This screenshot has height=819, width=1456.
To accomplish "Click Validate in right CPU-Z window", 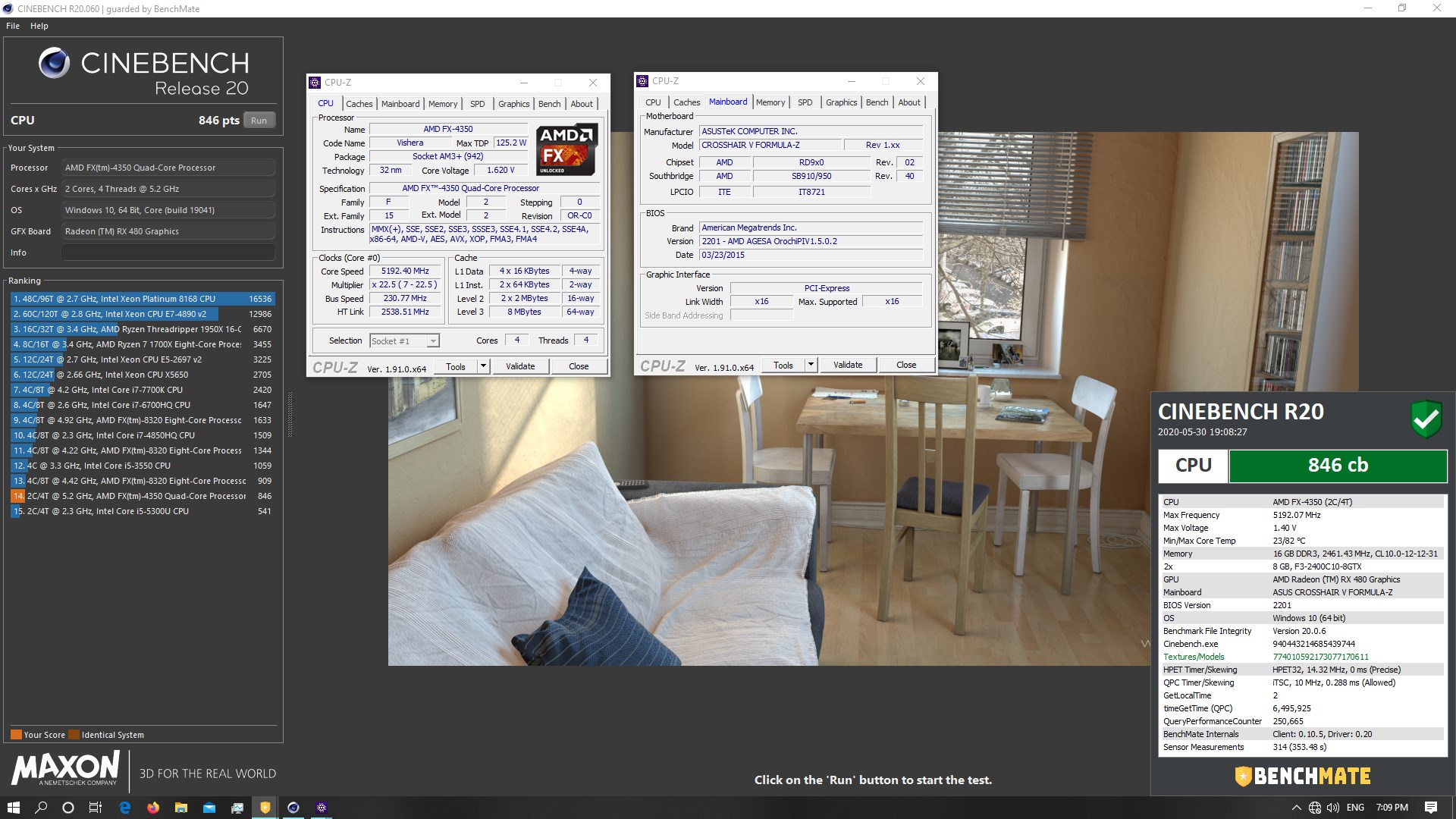I will click(848, 365).
